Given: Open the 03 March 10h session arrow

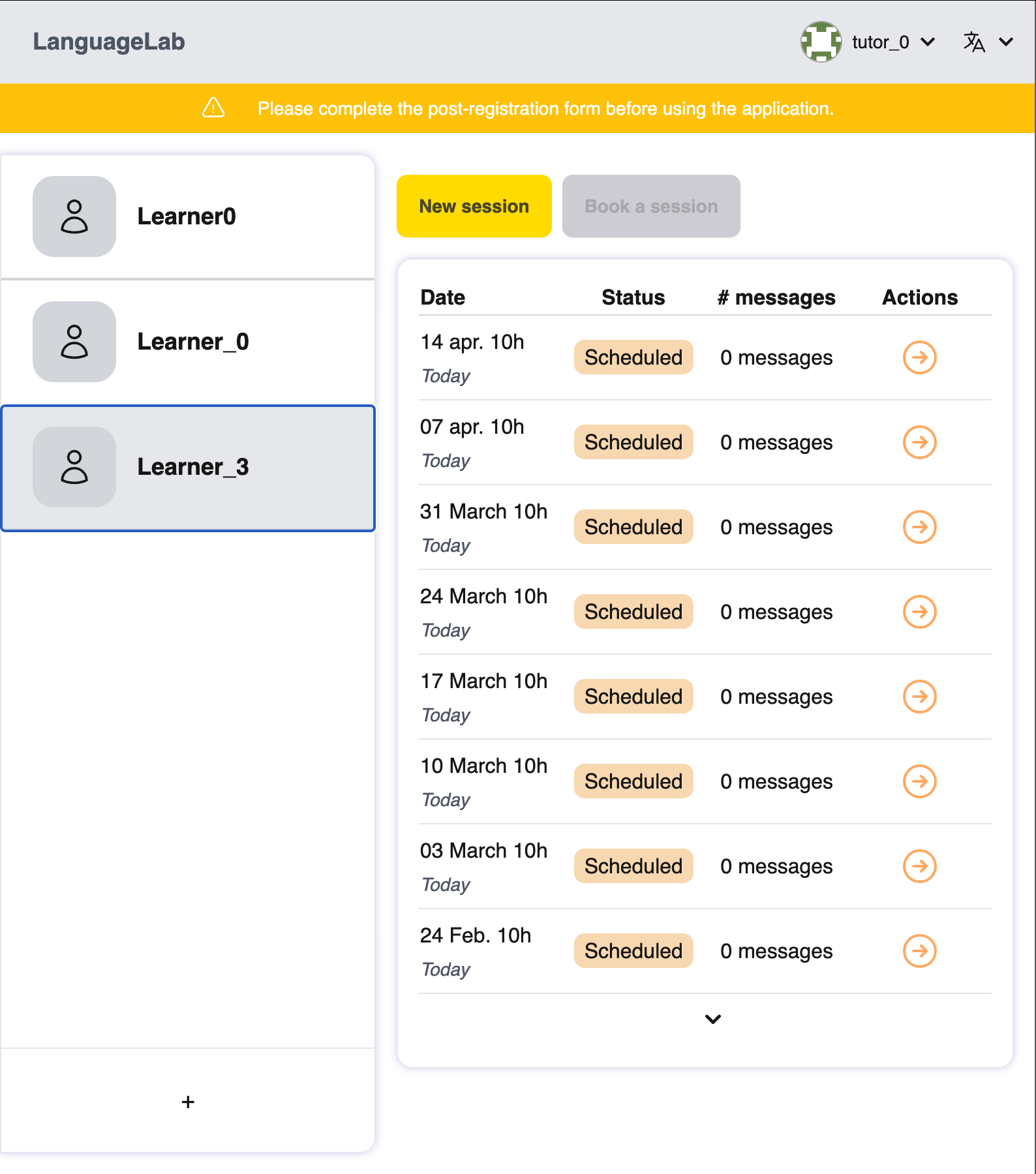Looking at the screenshot, I should click(919, 866).
